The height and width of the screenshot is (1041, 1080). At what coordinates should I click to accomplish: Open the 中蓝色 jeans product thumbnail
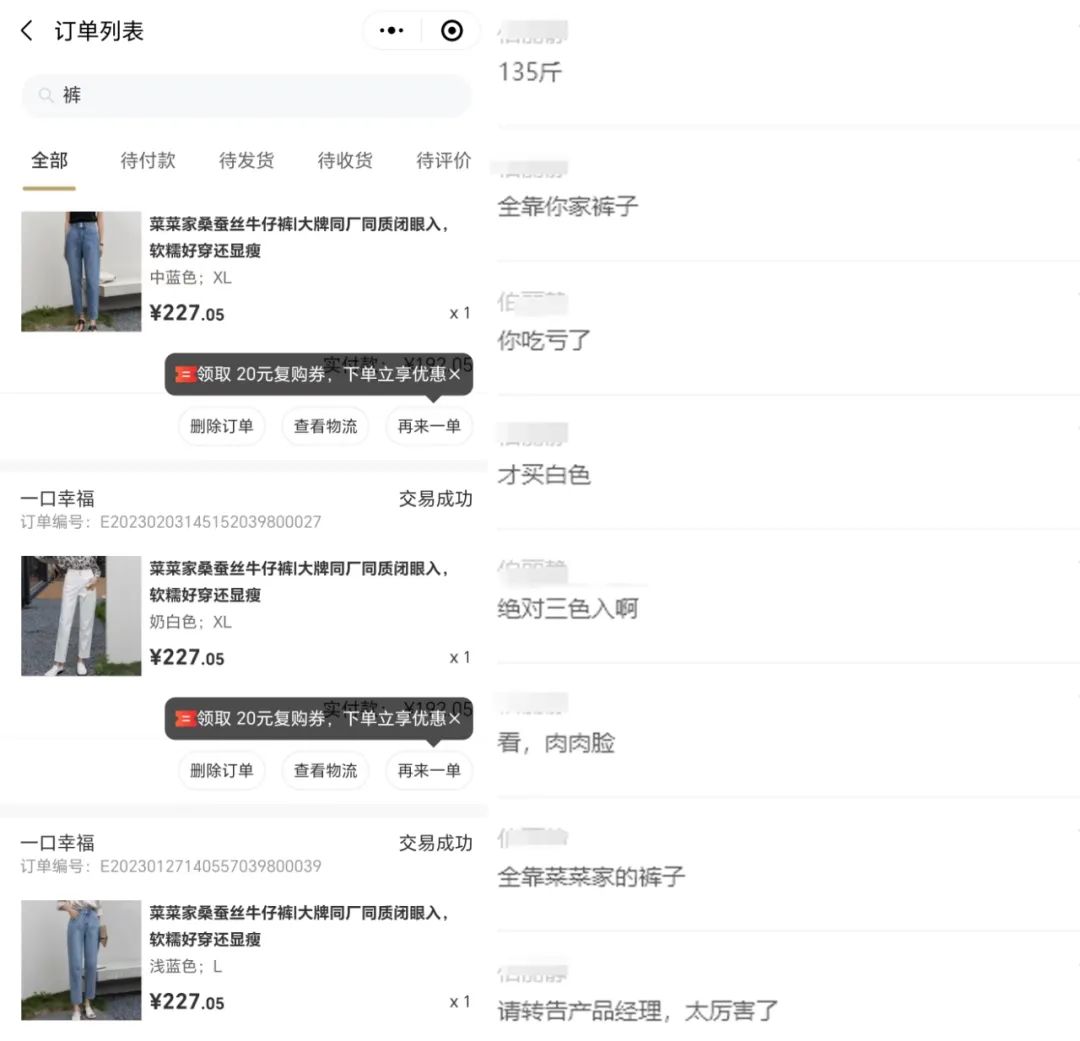click(x=81, y=271)
